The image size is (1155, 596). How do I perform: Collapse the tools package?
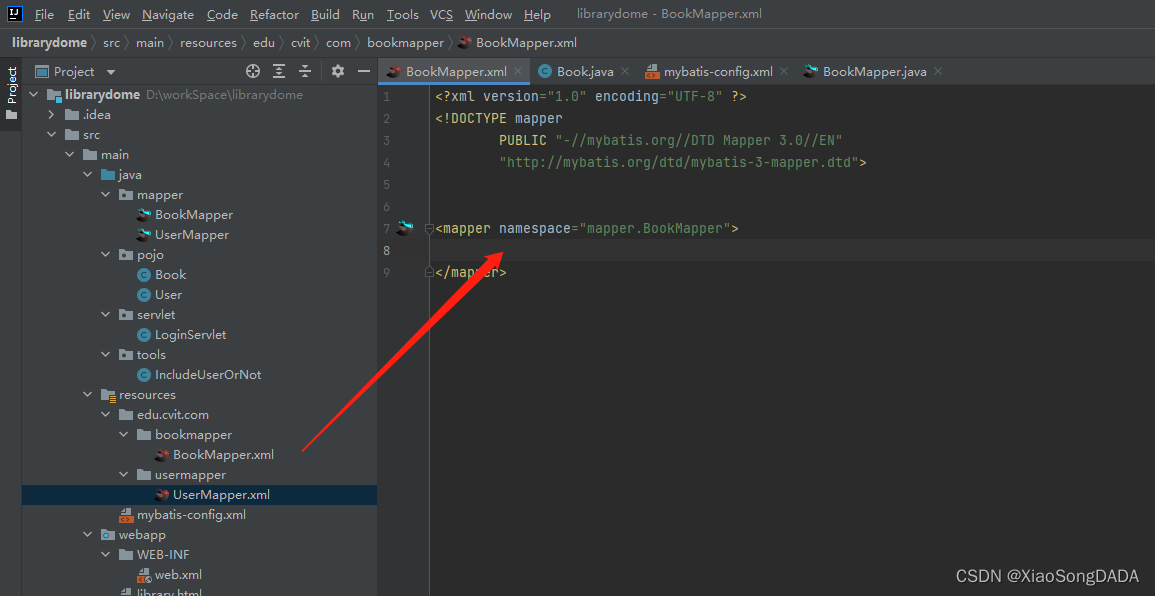pyautogui.click(x=105, y=354)
